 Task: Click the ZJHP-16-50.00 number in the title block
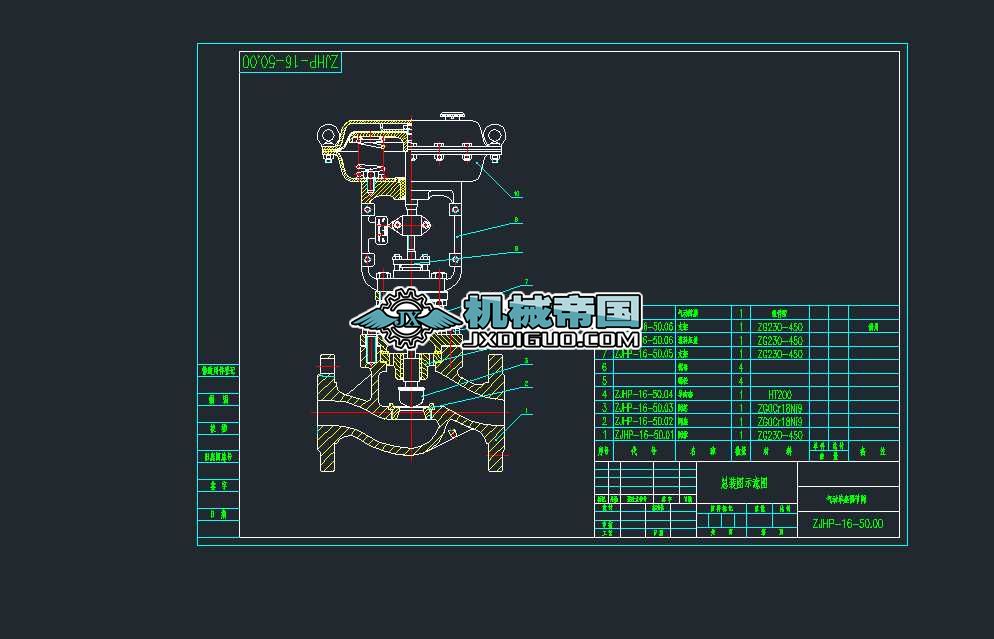pos(848,524)
